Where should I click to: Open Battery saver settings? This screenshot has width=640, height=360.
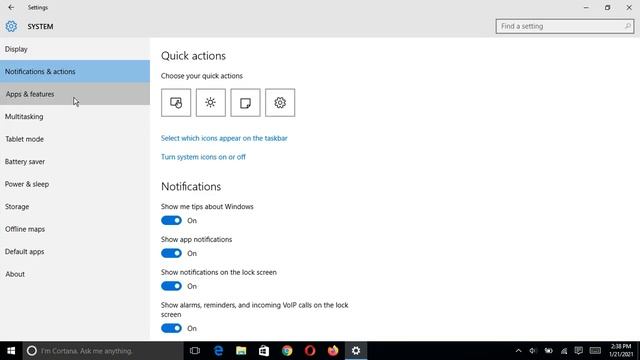(75, 161)
